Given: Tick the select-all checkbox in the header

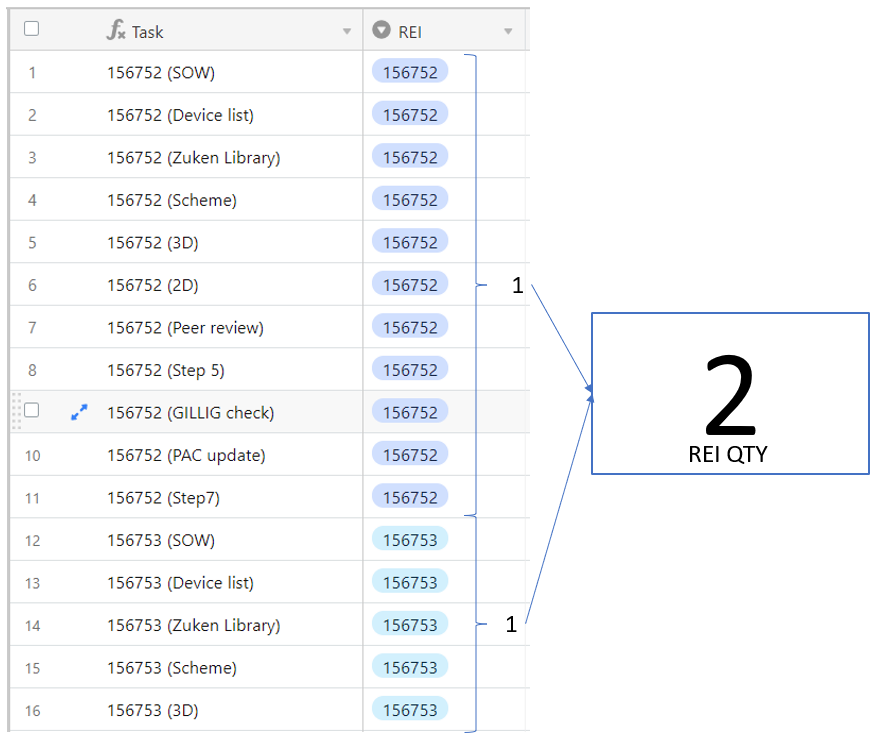Looking at the screenshot, I should (32, 28).
